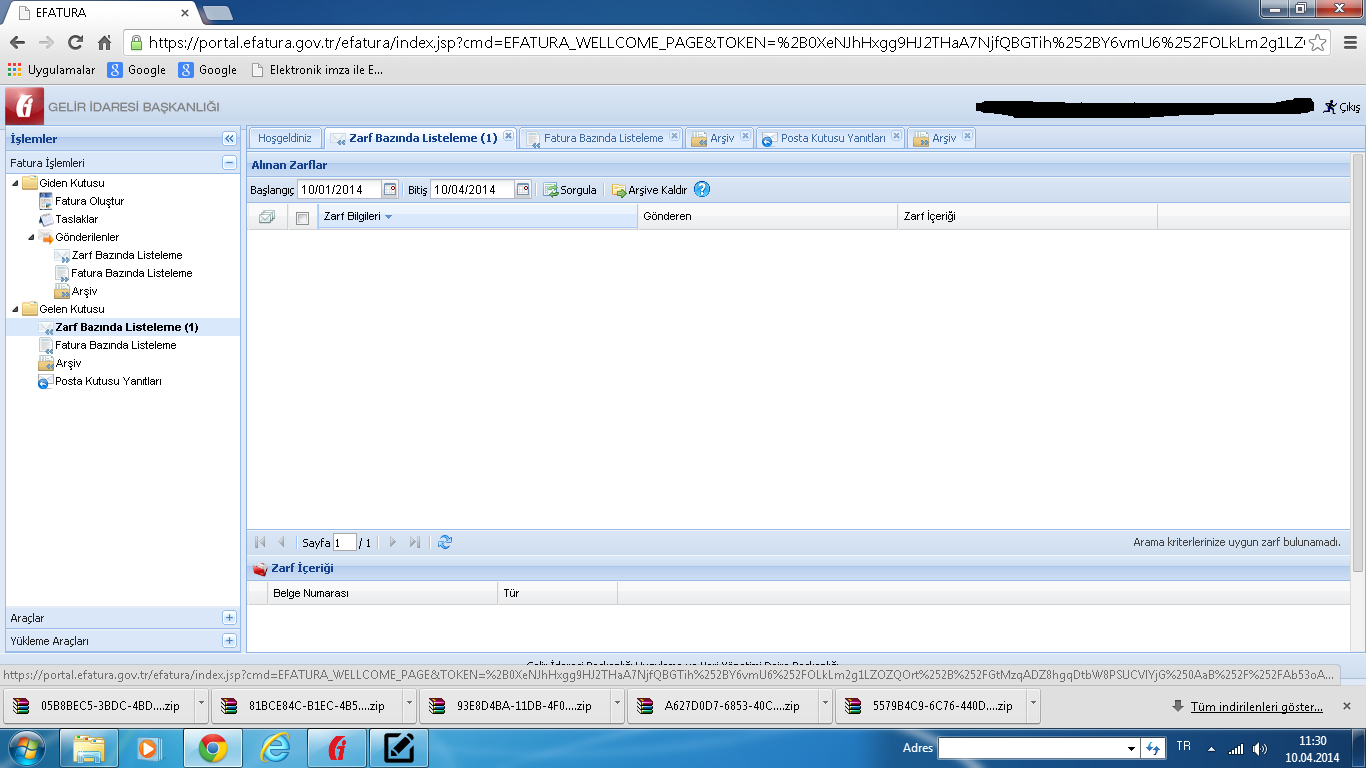The image size is (1366, 768).
Task: Click the Sayfa page number field
Action: (x=344, y=543)
